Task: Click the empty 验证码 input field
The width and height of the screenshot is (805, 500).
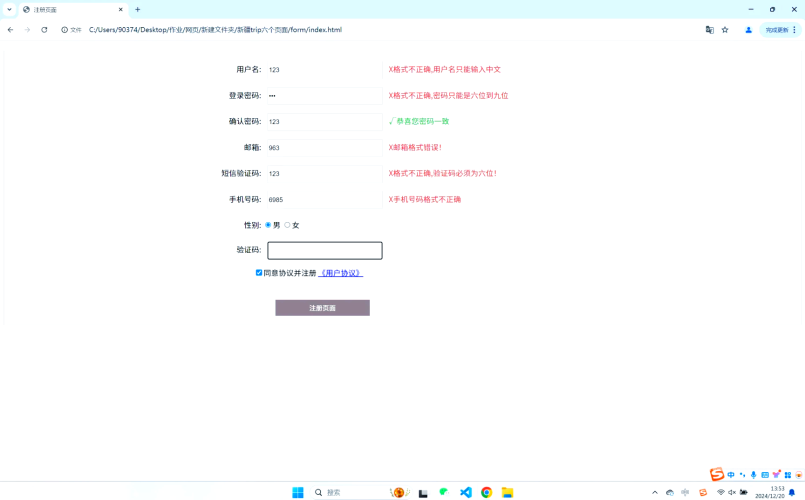Action: 324,251
